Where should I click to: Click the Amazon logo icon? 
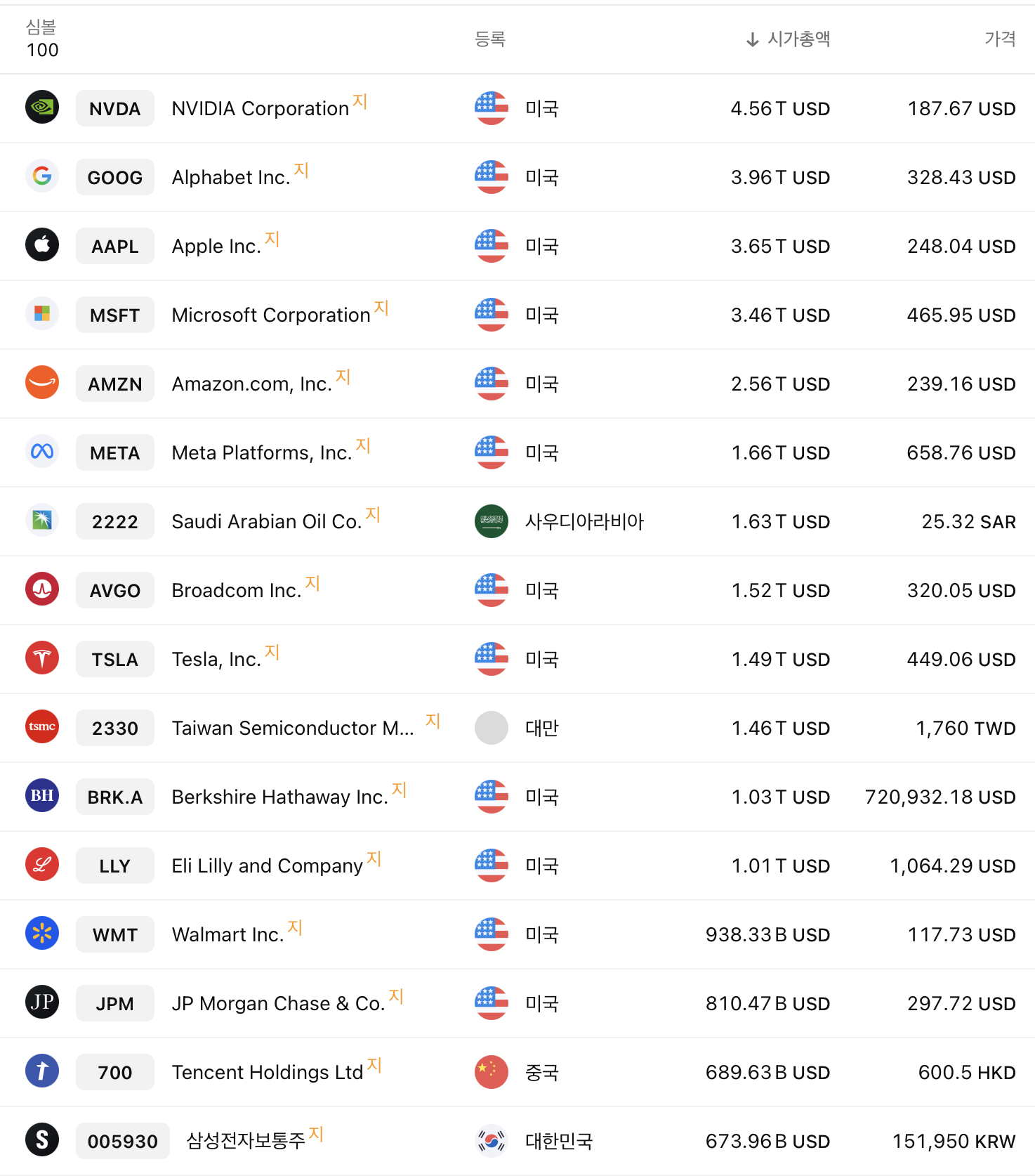tap(42, 383)
